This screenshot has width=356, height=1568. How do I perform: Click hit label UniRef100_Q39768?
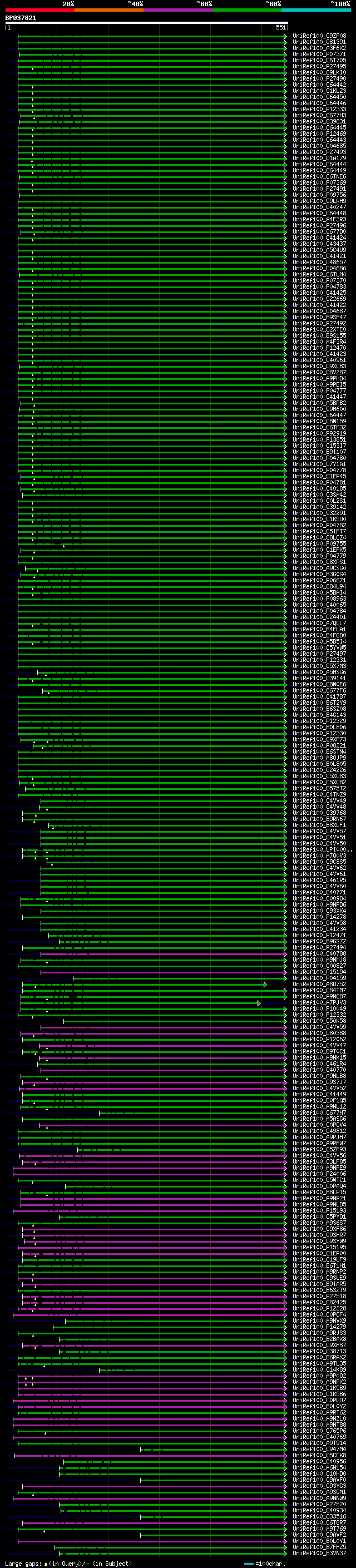point(319,813)
